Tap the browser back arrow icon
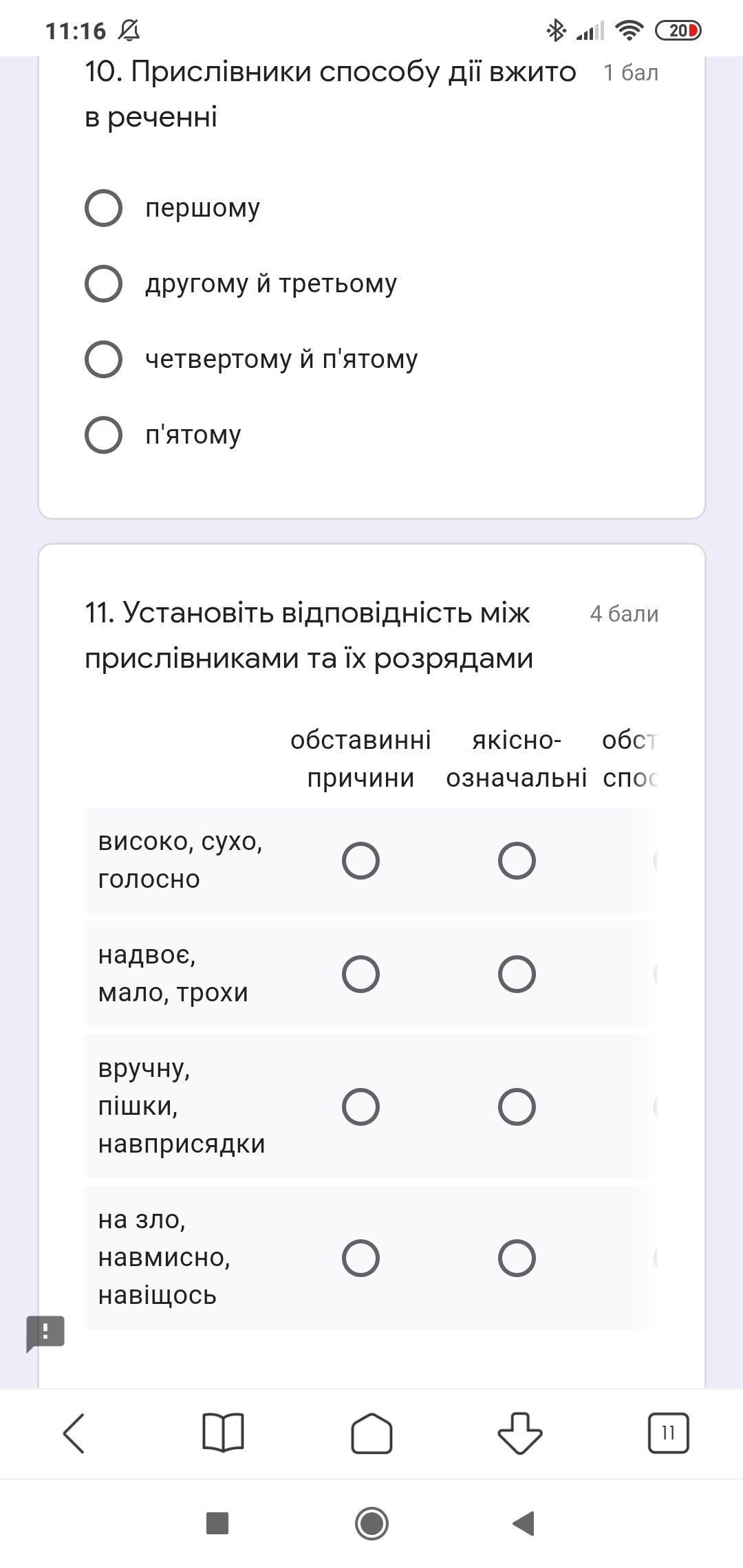The height and width of the screenshot is (1568, 743). click(74, 1433)
